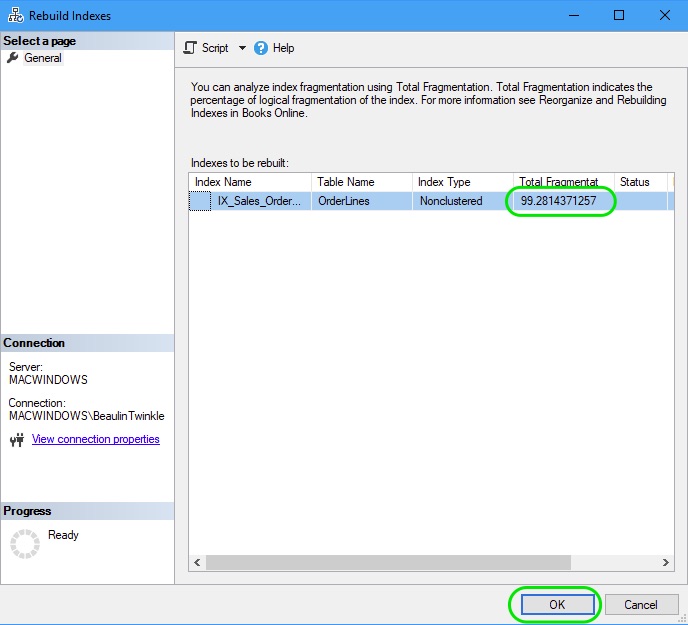The width and height of the screenshot is (688, 625).
Task: Click the OrderLines table name cell
Action: click(362, 201)
